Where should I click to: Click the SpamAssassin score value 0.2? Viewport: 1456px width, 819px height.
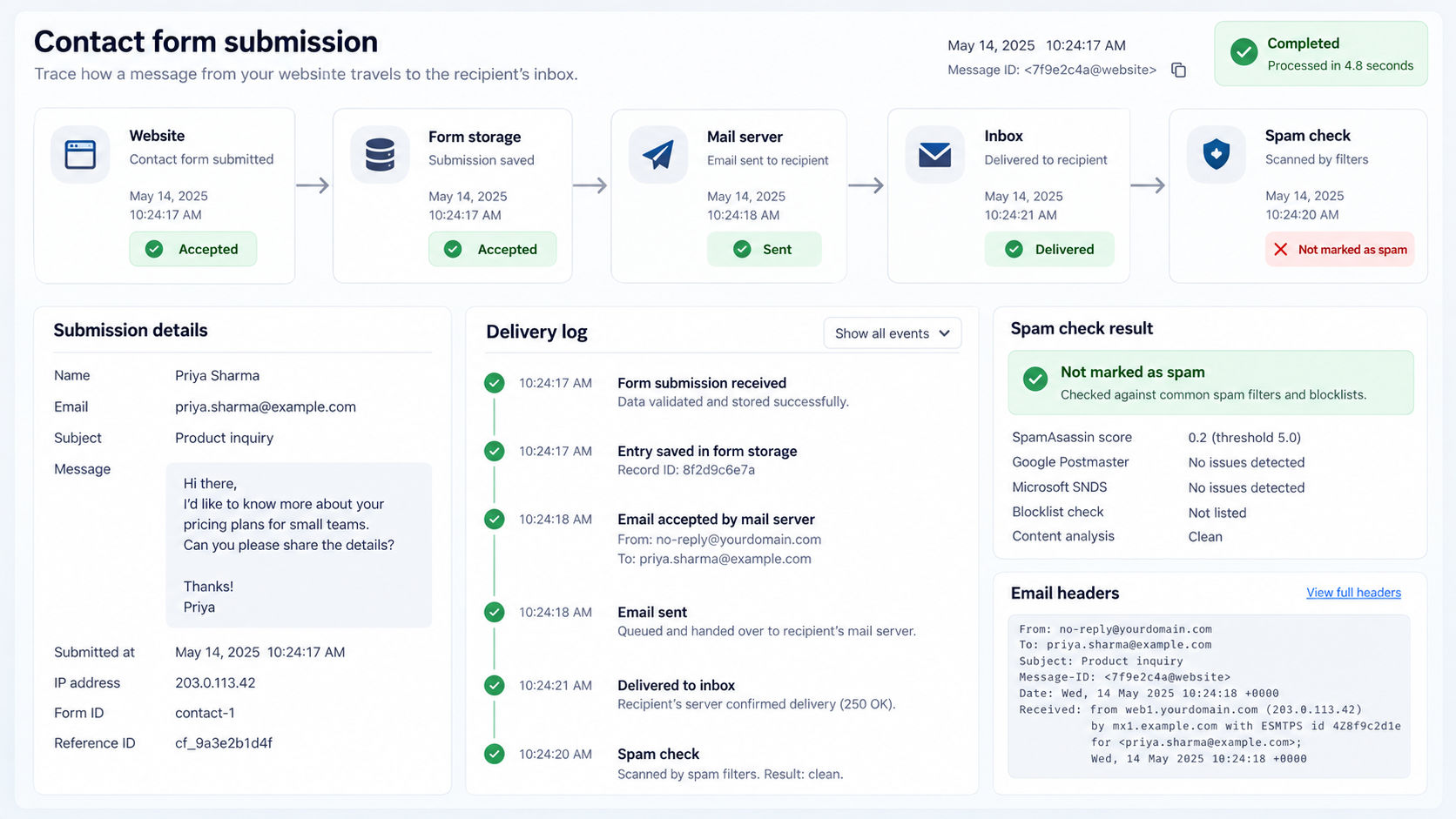tap(1244, 437)
